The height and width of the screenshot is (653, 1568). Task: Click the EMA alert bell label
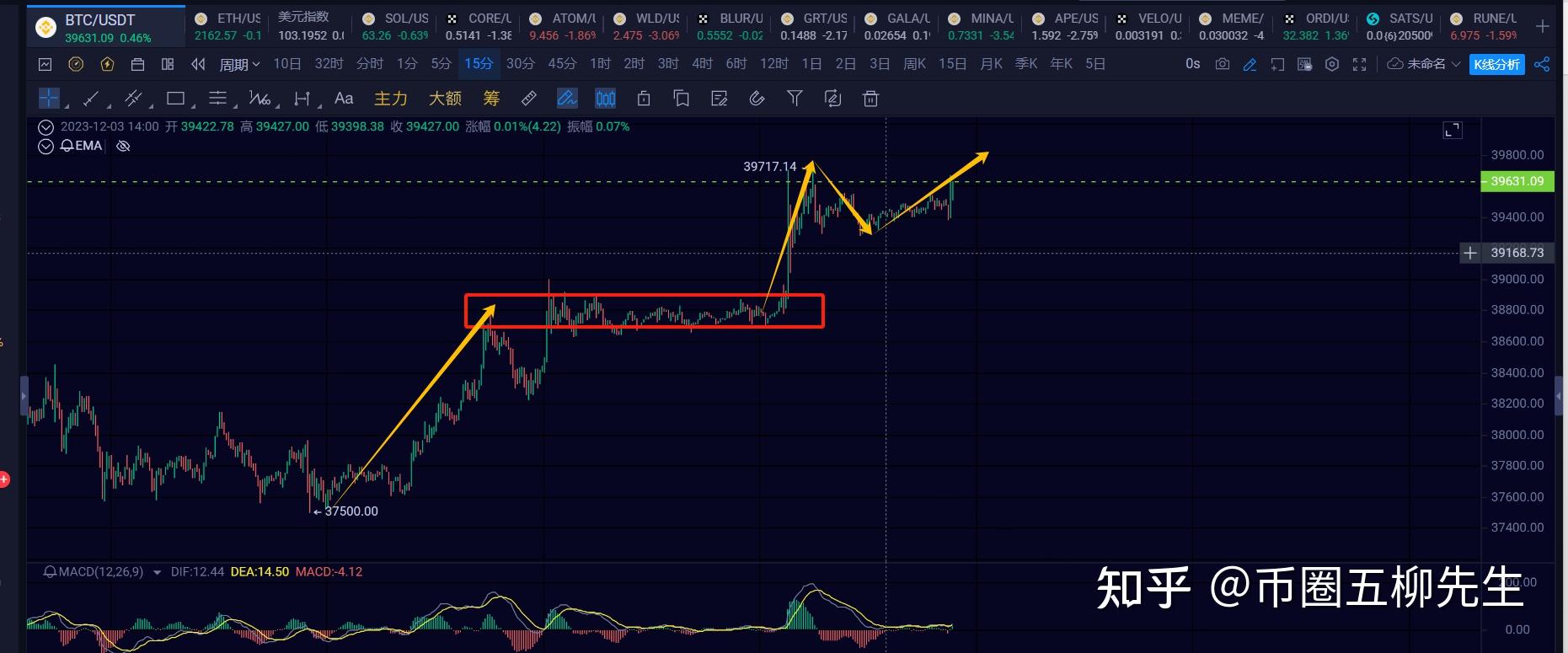[82, 146]
